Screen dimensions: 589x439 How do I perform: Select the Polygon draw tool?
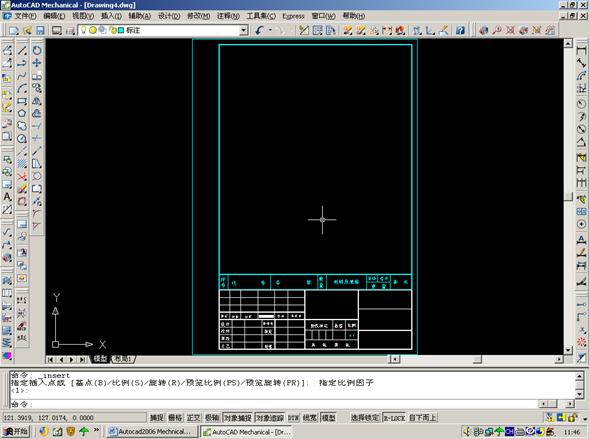coord(22,113)
